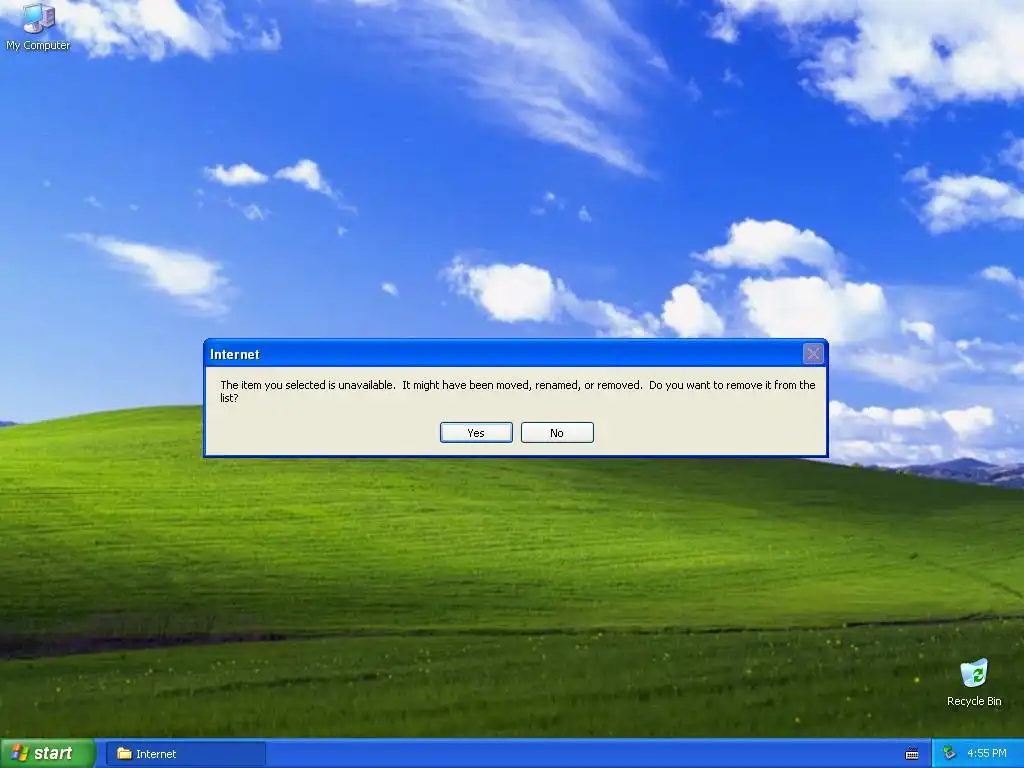Click the keyboard icon in the taskbar
The image size is (1024, 768).
[x=912, y=754]
